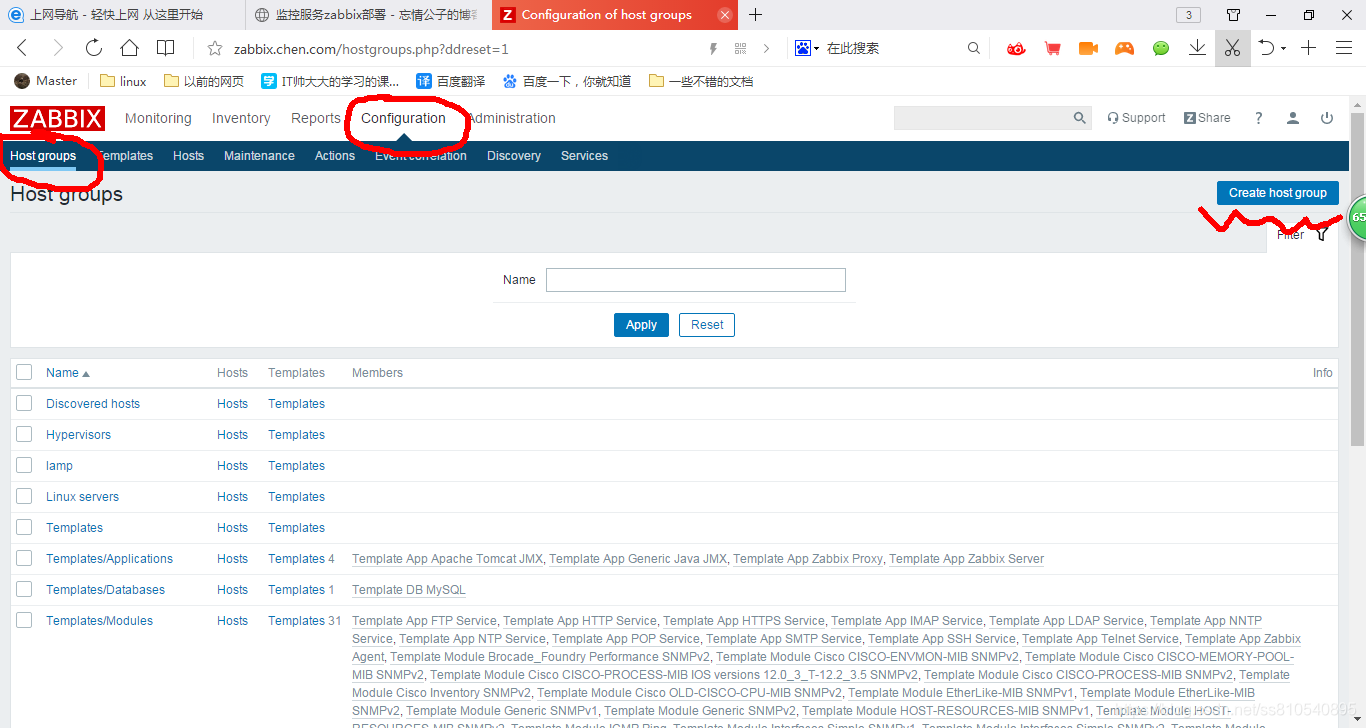This screenshot has width=1366, height=728.
Task: Open the QR code icon in address bar
Action: [x=741, y=48]
